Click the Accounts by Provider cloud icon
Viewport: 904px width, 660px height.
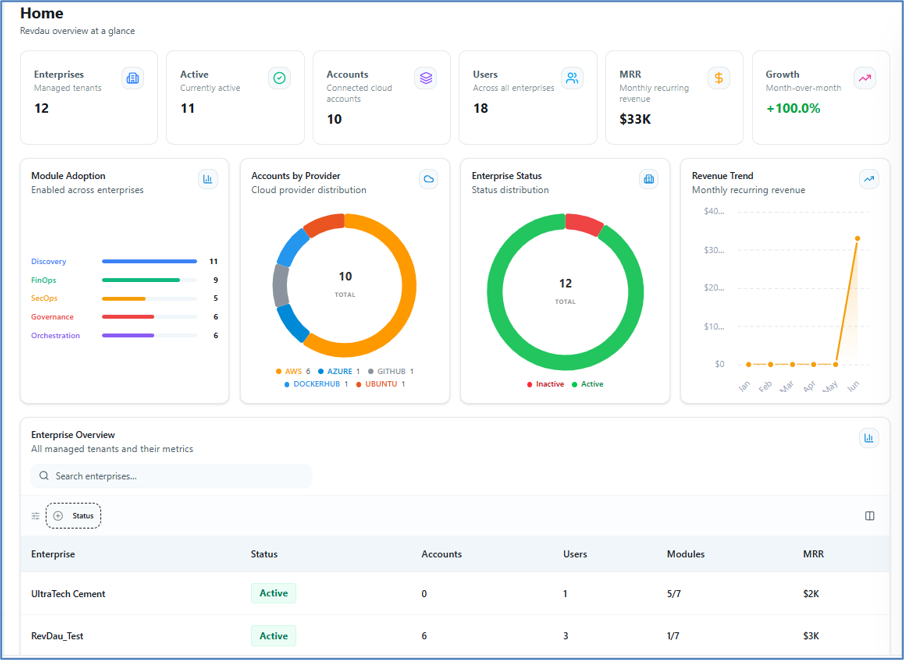(428, 179)
